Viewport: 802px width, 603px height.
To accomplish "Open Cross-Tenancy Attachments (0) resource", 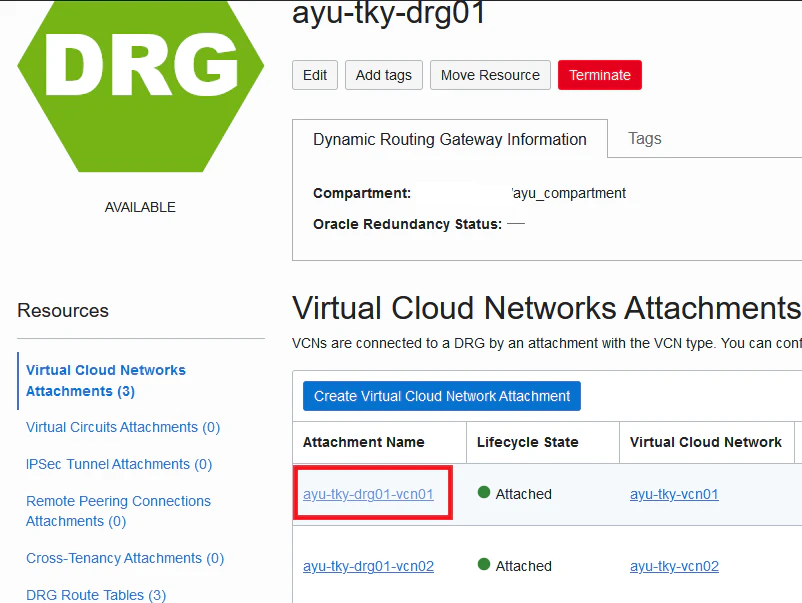I will pos(125,558).
